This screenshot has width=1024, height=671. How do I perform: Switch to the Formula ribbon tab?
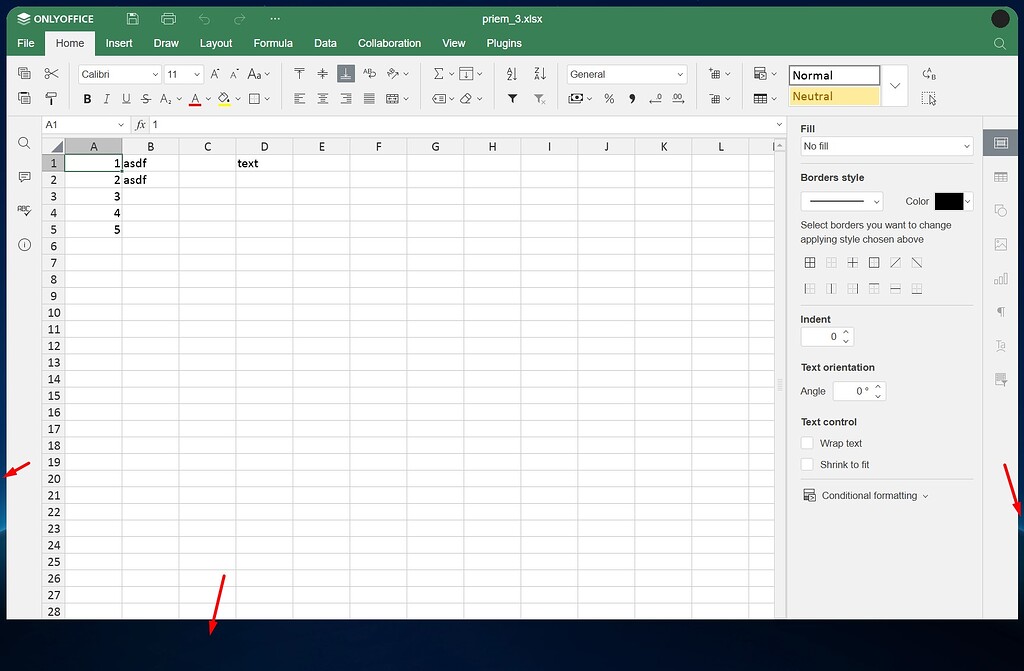273,43
